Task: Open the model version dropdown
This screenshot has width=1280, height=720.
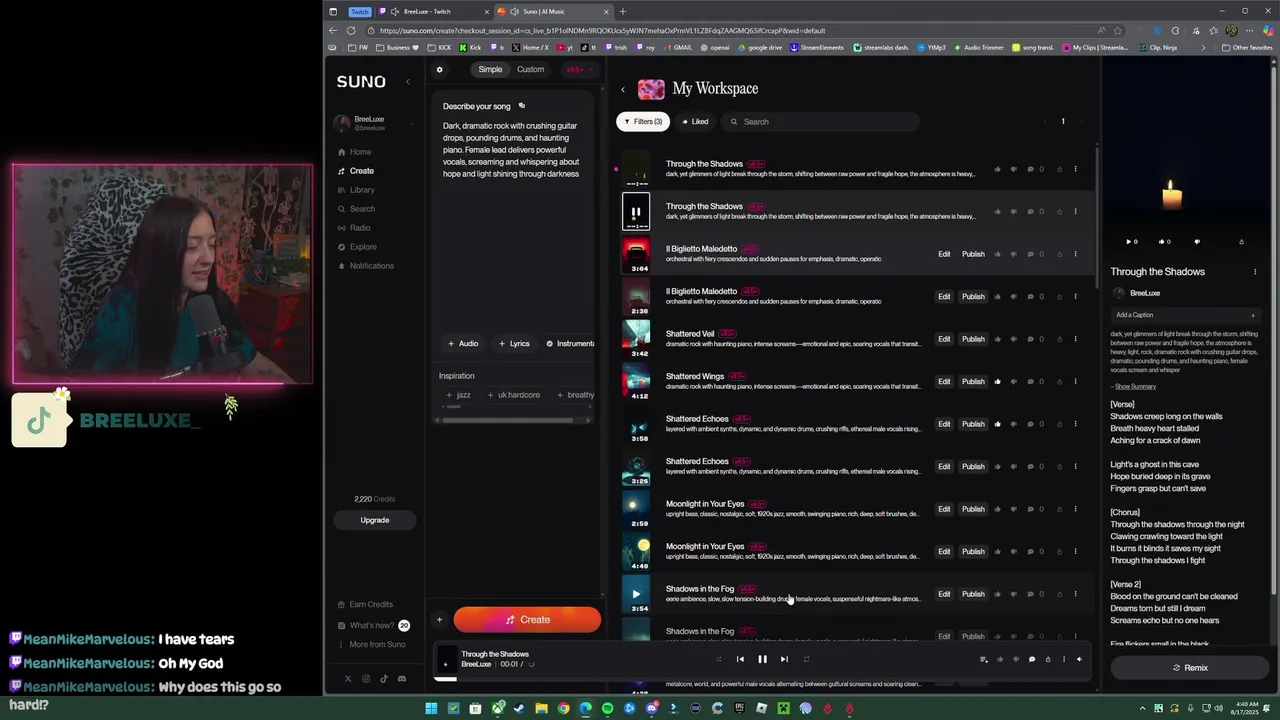Action: pos(580,69)
